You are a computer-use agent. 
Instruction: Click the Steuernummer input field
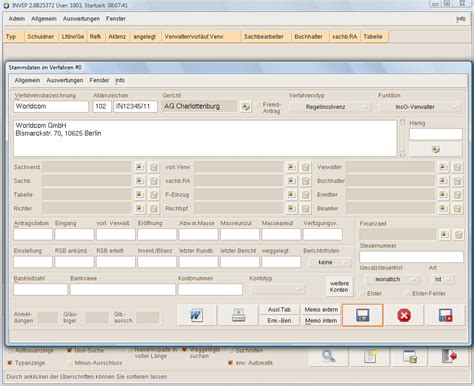click(411, 257)
